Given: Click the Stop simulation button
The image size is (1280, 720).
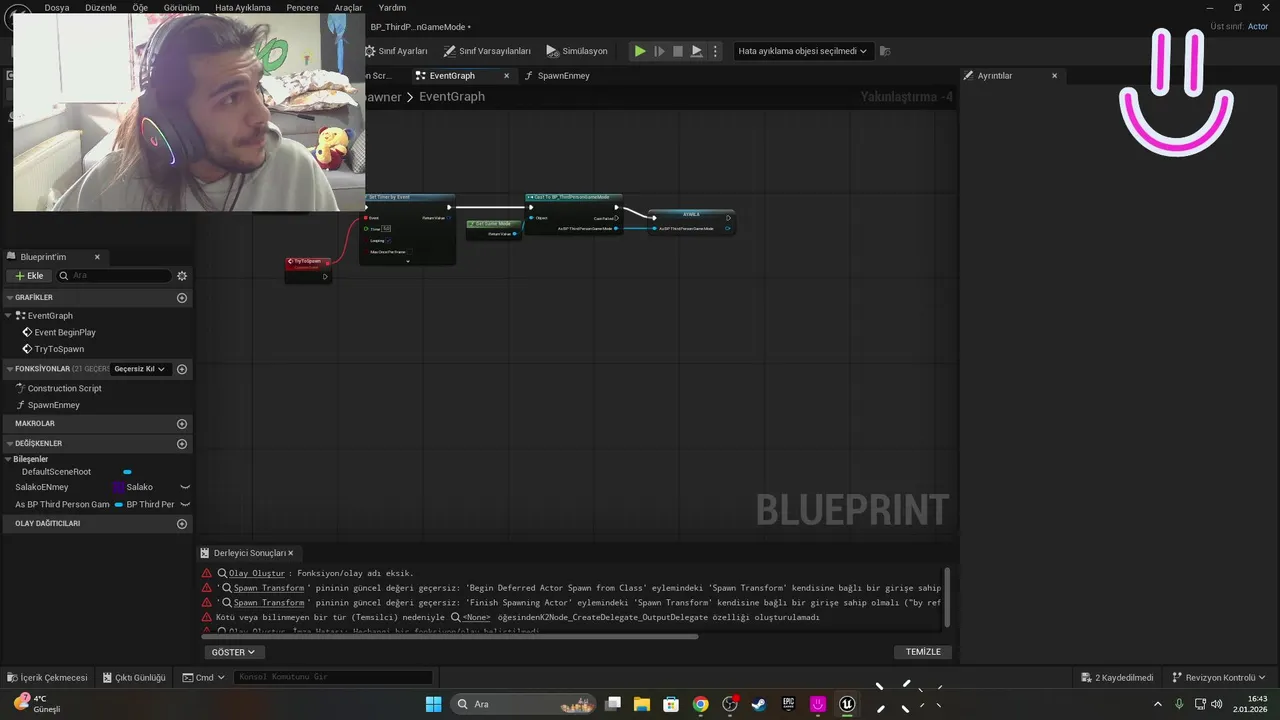Looking at the screenshot, I should 678,51.
